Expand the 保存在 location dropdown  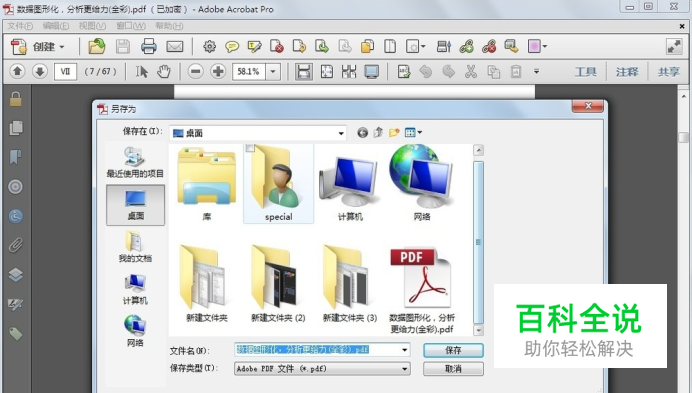point(341,133)
